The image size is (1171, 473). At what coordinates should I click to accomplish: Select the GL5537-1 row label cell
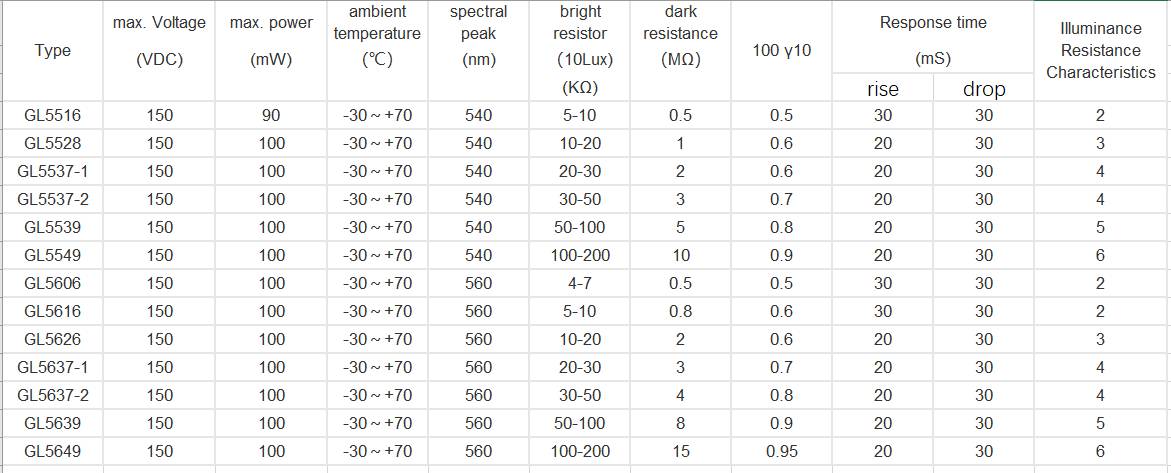coord(52,171)
